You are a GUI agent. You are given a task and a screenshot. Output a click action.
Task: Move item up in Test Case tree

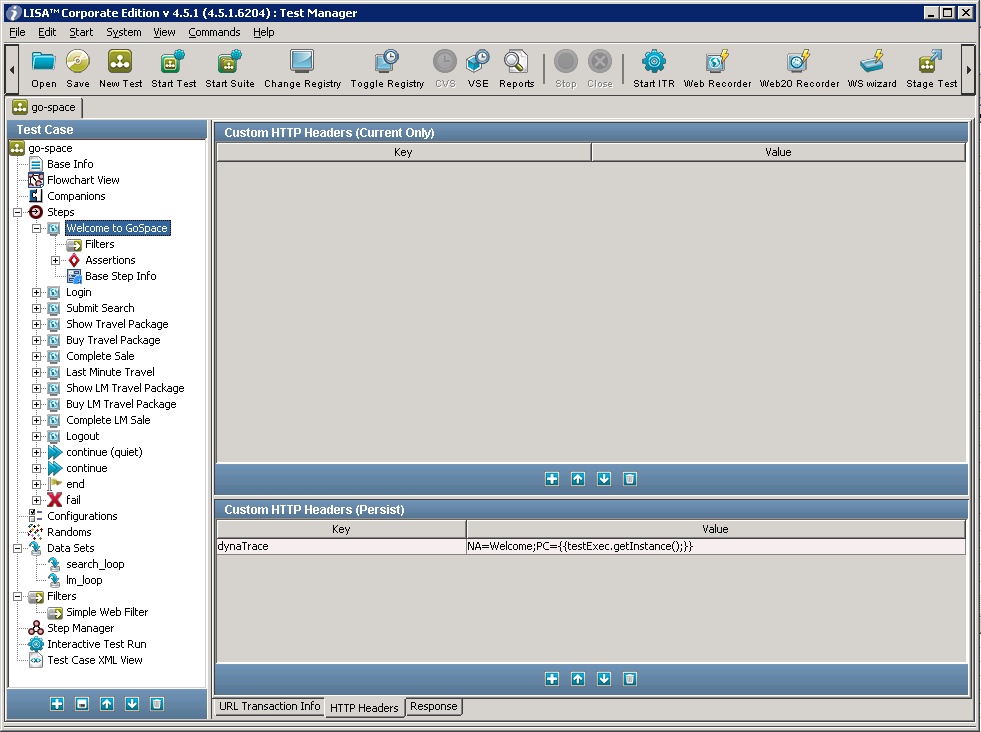(107, 704)
